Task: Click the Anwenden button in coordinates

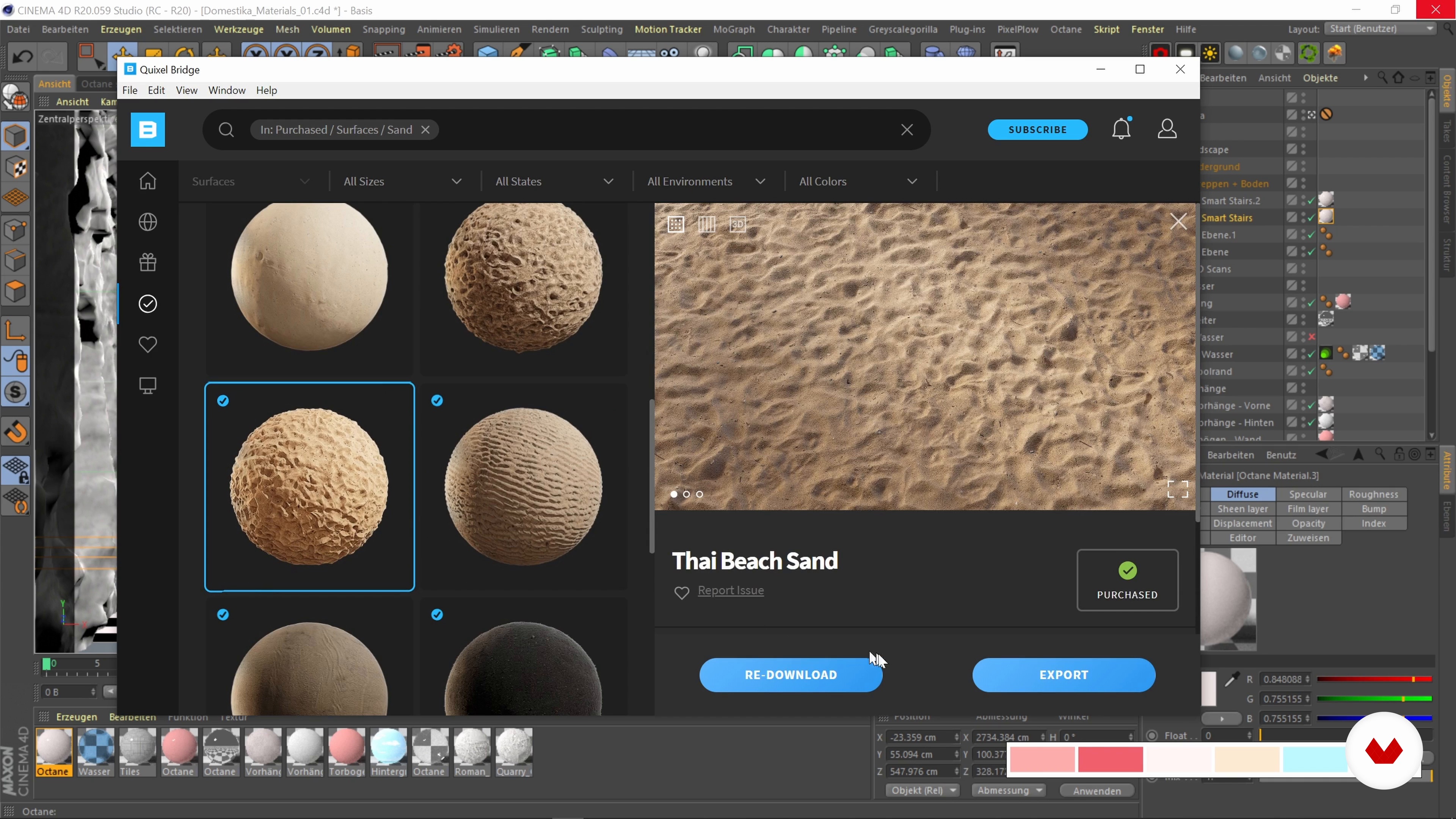Action: point(1097,791)
